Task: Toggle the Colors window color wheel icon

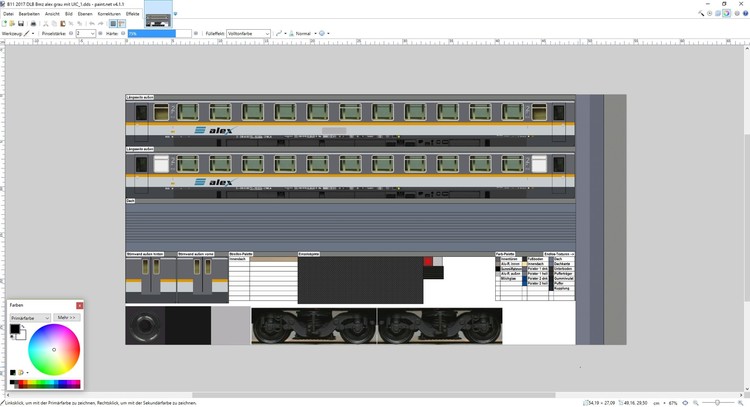Action: click(x=727, y=13)
